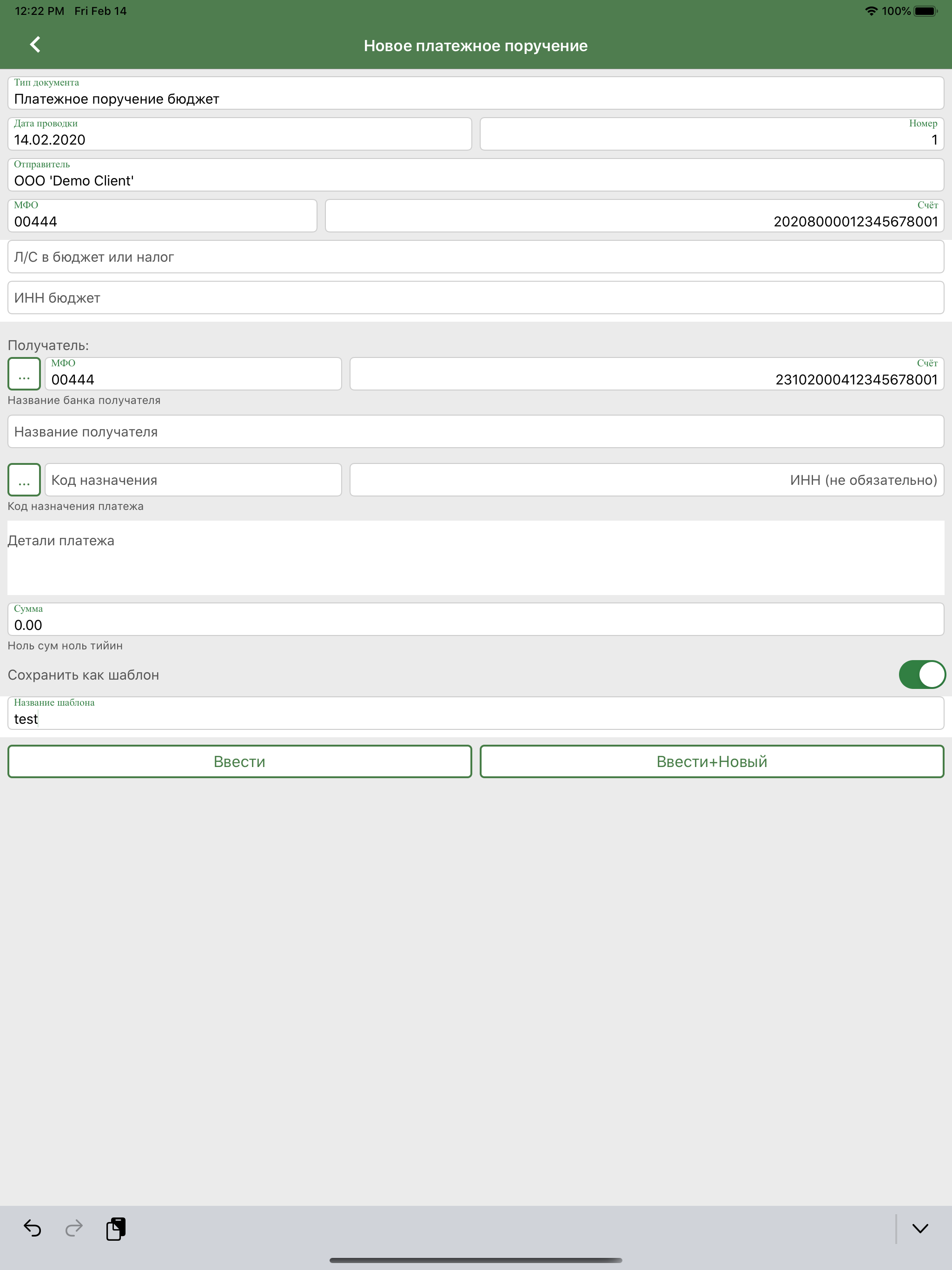This screenshot has height=1270, width=952.
Task: Tap the 12:22 PM clock
Action: [x=40, y=11]
